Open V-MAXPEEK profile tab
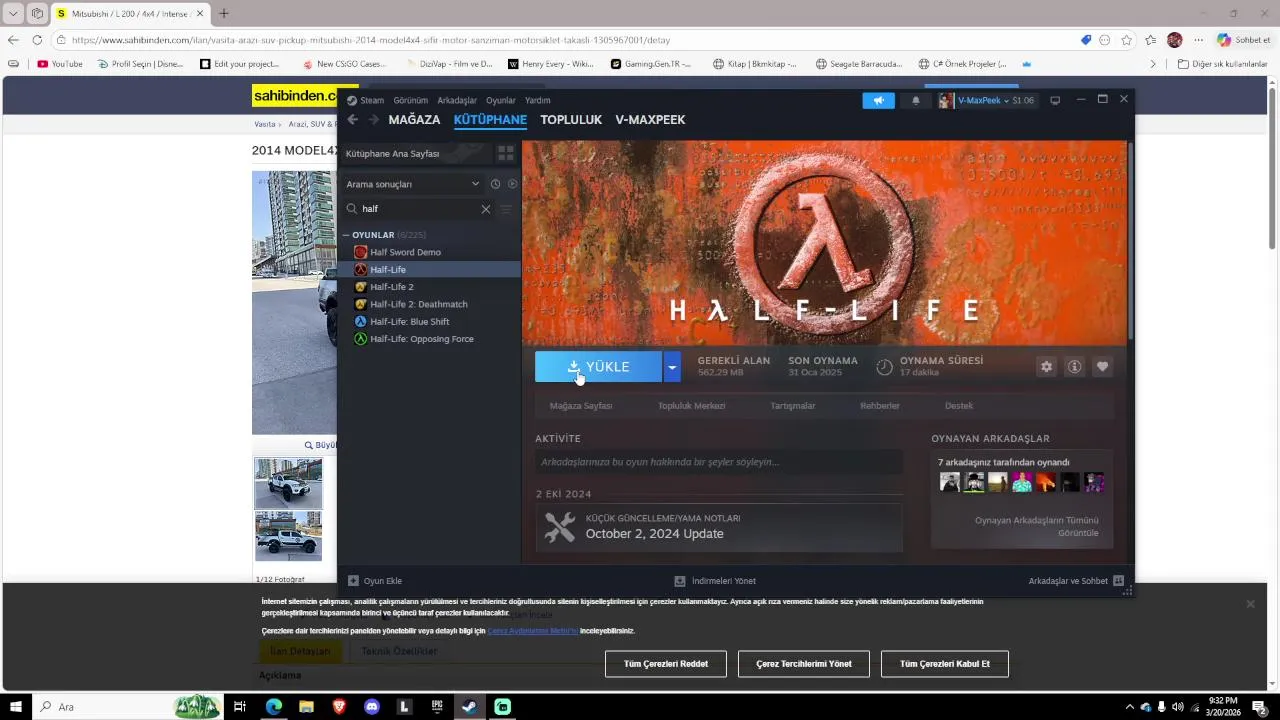The width and height of the screenshot is (1280, 720). [650, 120]
